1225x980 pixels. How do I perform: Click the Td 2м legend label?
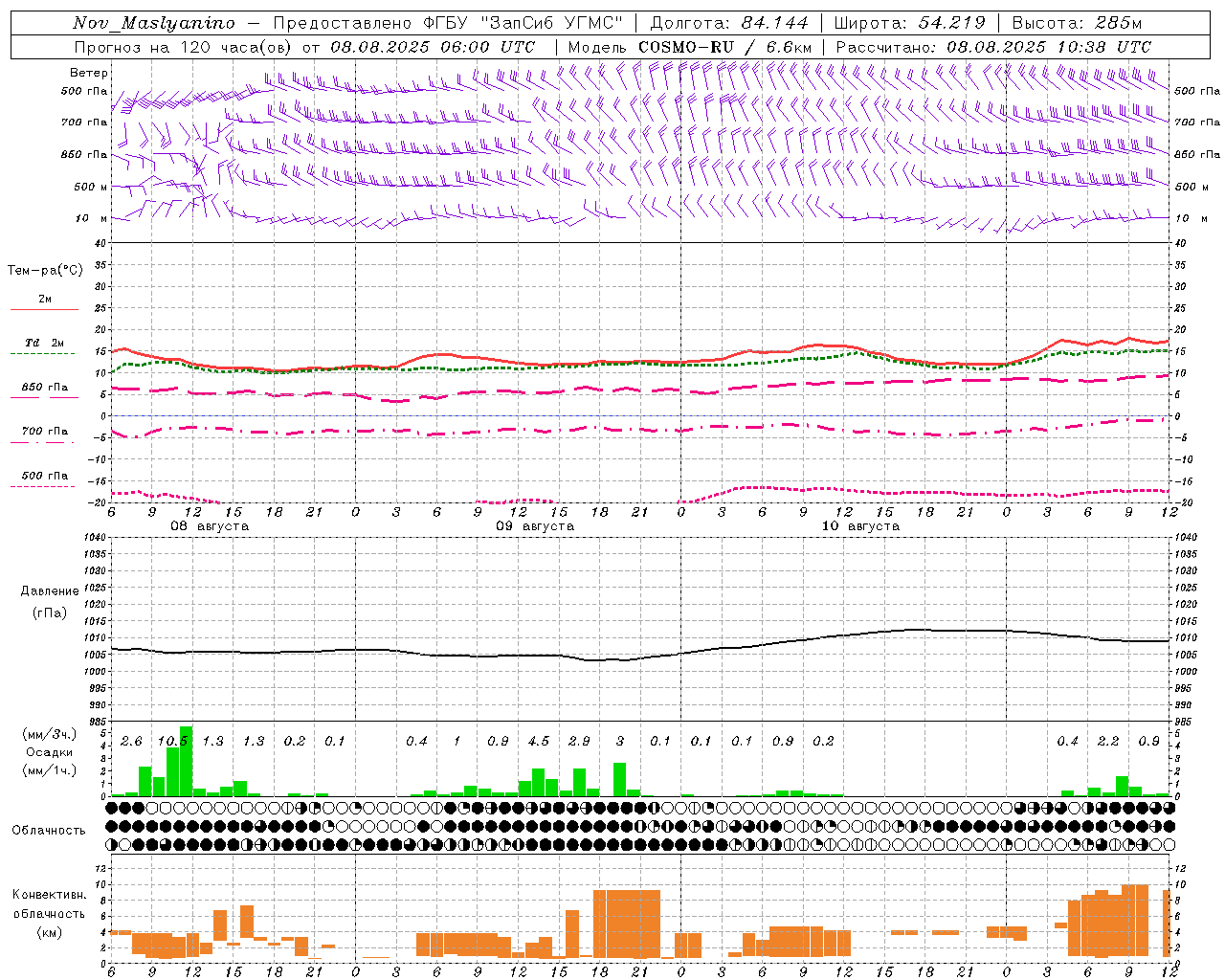pyautogui.click(x=44, y=343)
